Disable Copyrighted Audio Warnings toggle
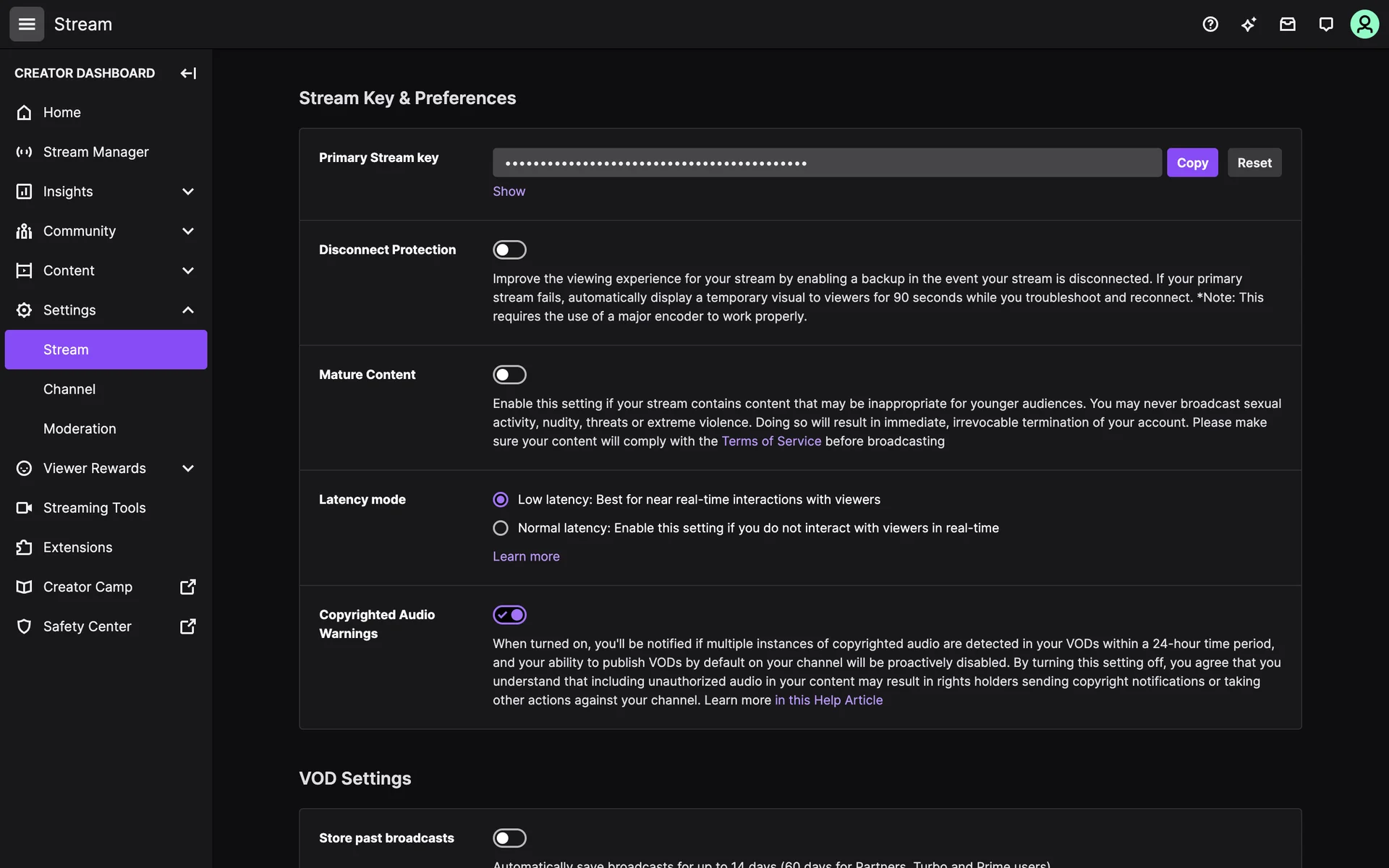Screen dimensions: 1389x868 click(509, 615)
